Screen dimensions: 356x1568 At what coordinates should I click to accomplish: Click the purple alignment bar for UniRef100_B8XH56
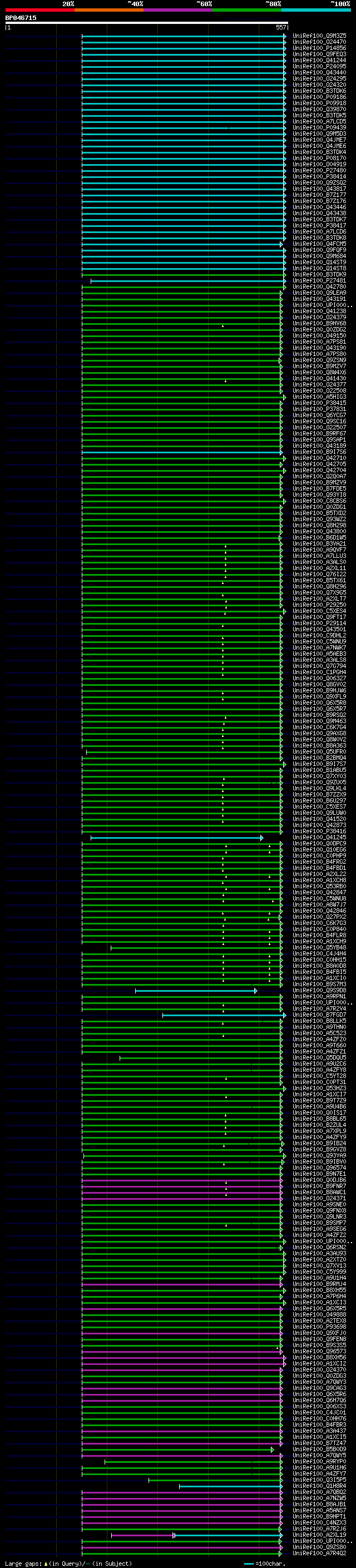pos(184,1357)
